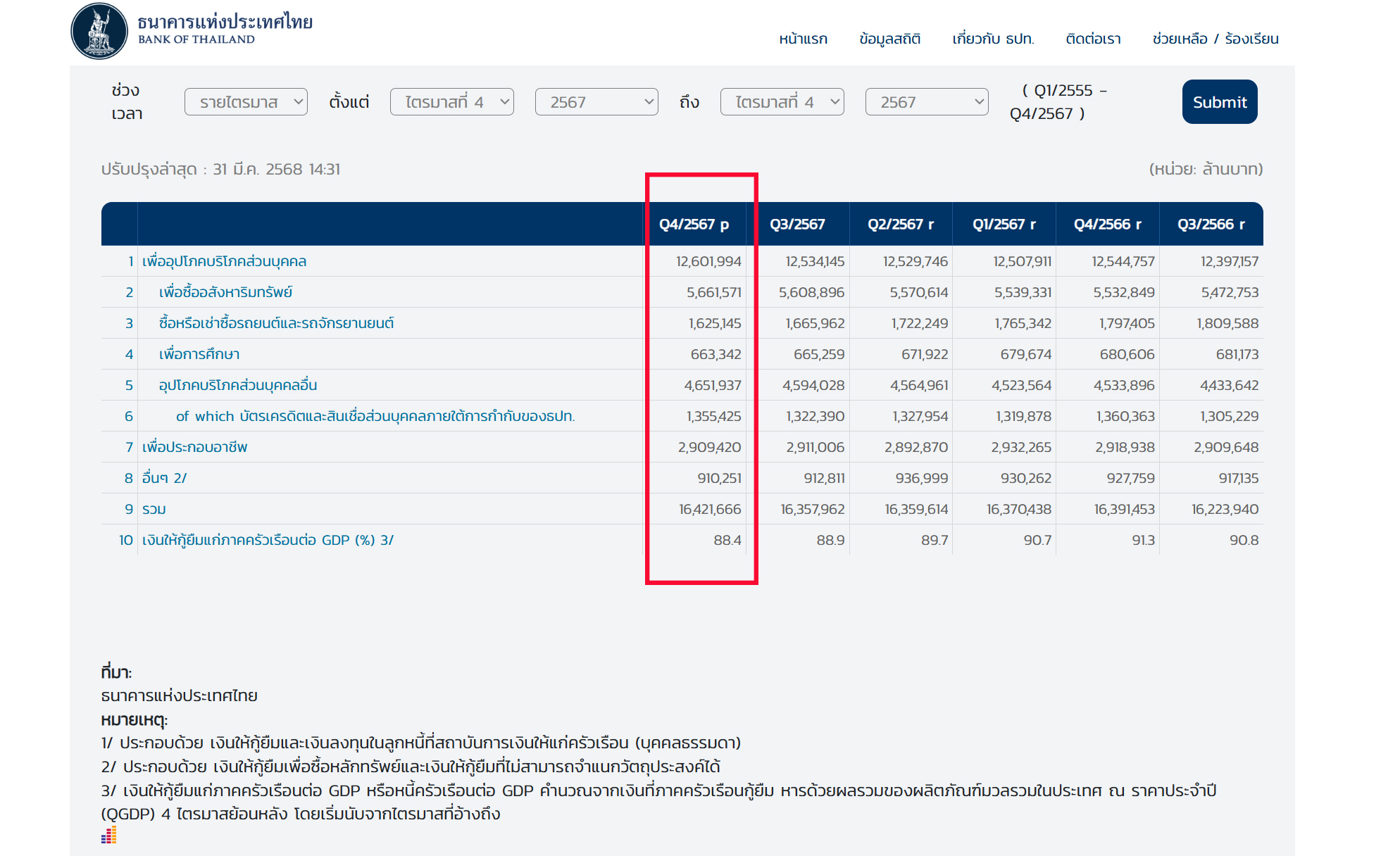
Task: Click the small colored chart icon below the notes
Action: click(108, 836)
